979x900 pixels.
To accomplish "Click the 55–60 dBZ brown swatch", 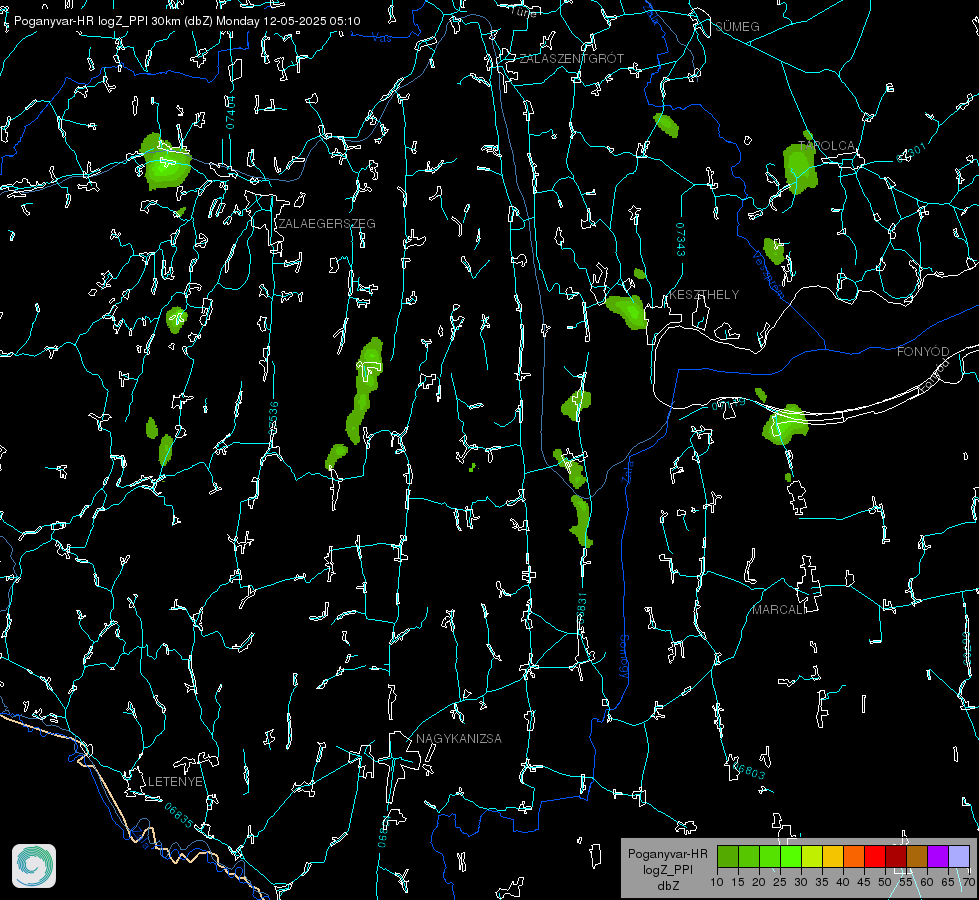I will click(x=917, y=856).
